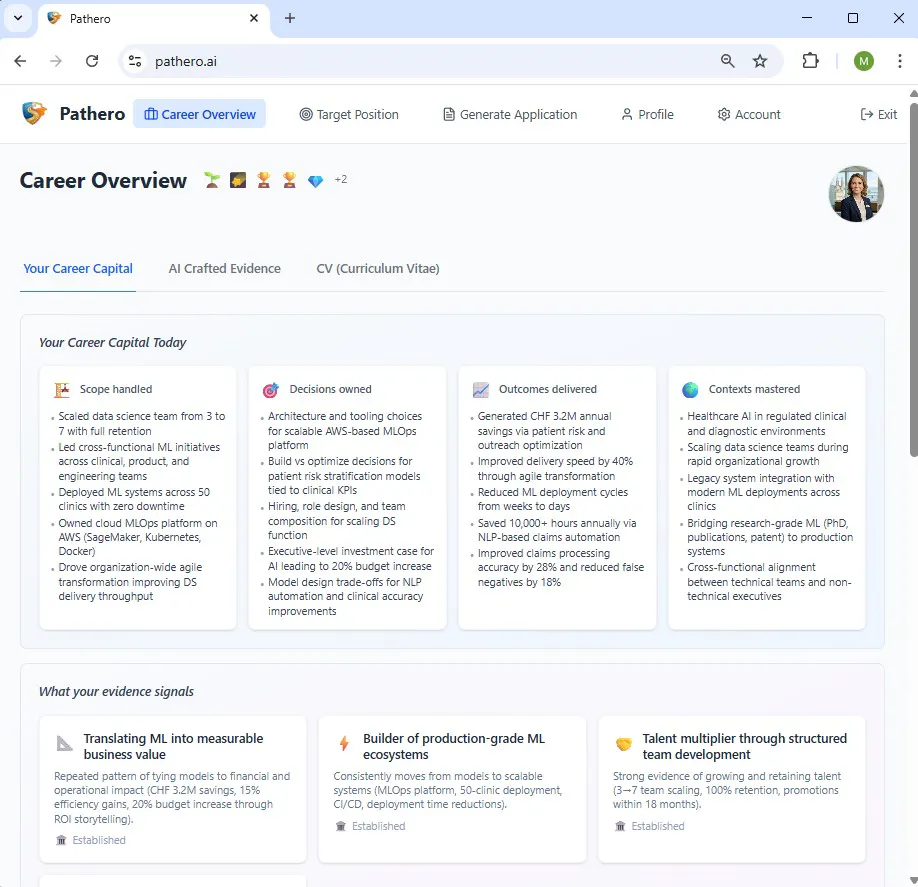Click the Contexts mastered globe icon
The image size is (918, 887).
click(690, 390)
